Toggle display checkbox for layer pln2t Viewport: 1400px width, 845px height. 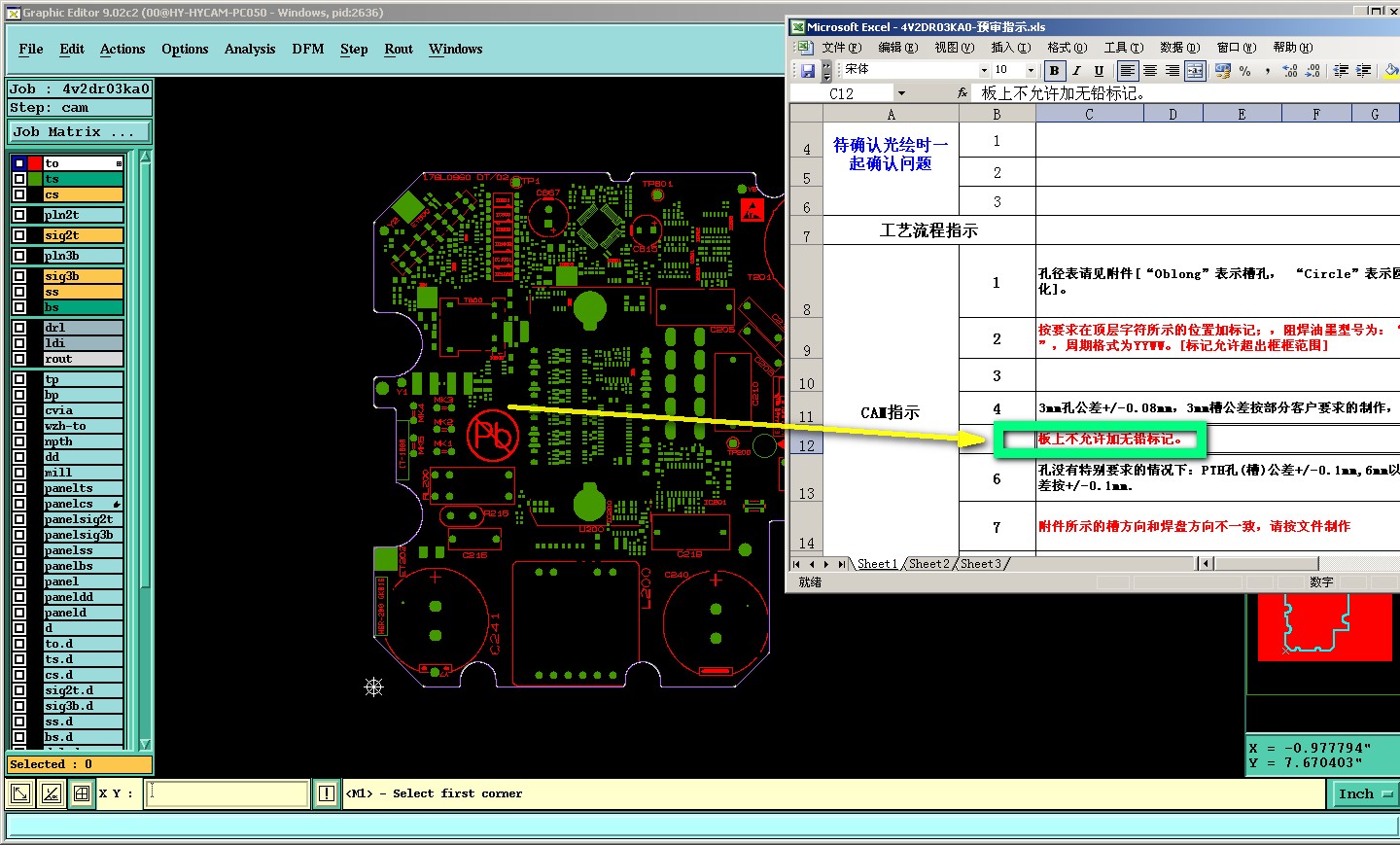coord(19,215)
